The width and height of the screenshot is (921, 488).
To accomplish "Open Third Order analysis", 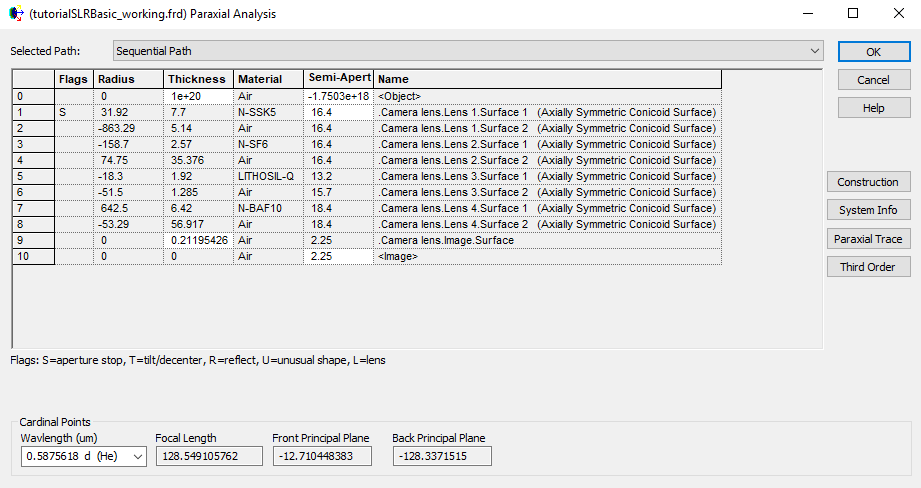I will (x=867, y=267).
